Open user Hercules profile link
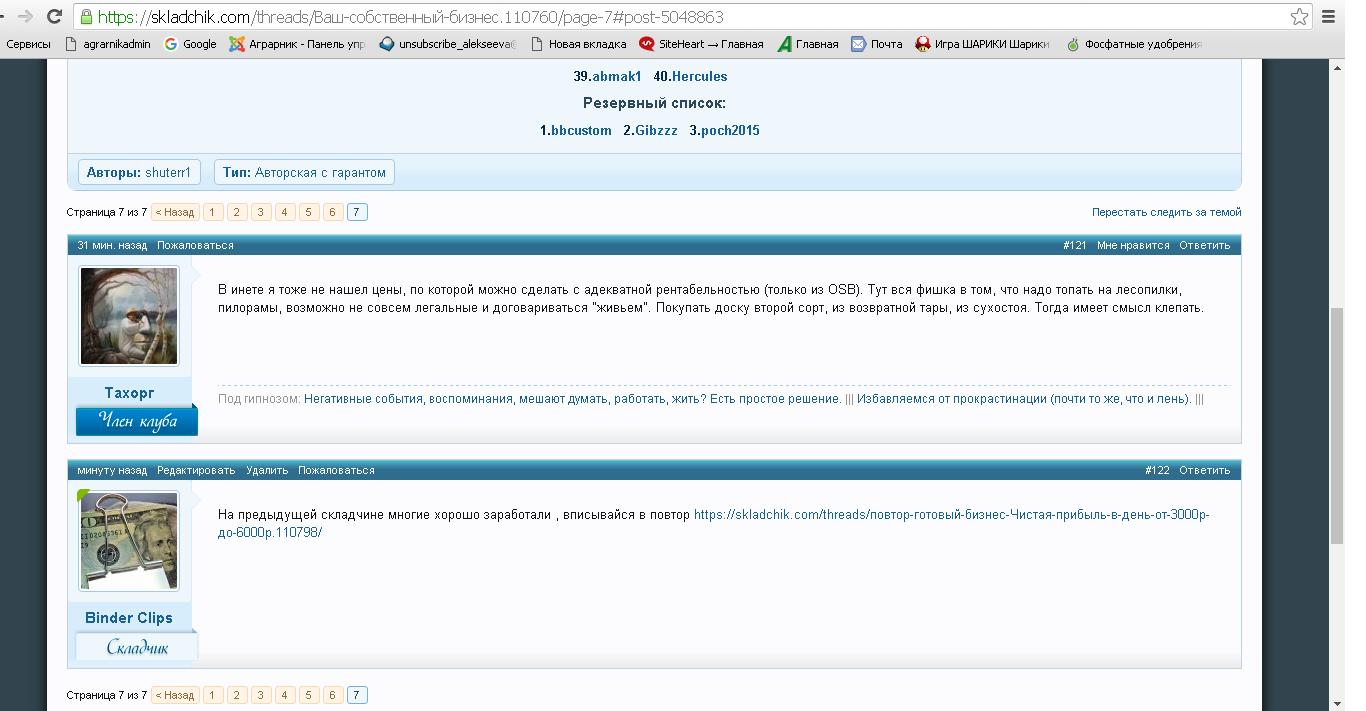Screen dimensions: 1366x711 click(700, 76)
